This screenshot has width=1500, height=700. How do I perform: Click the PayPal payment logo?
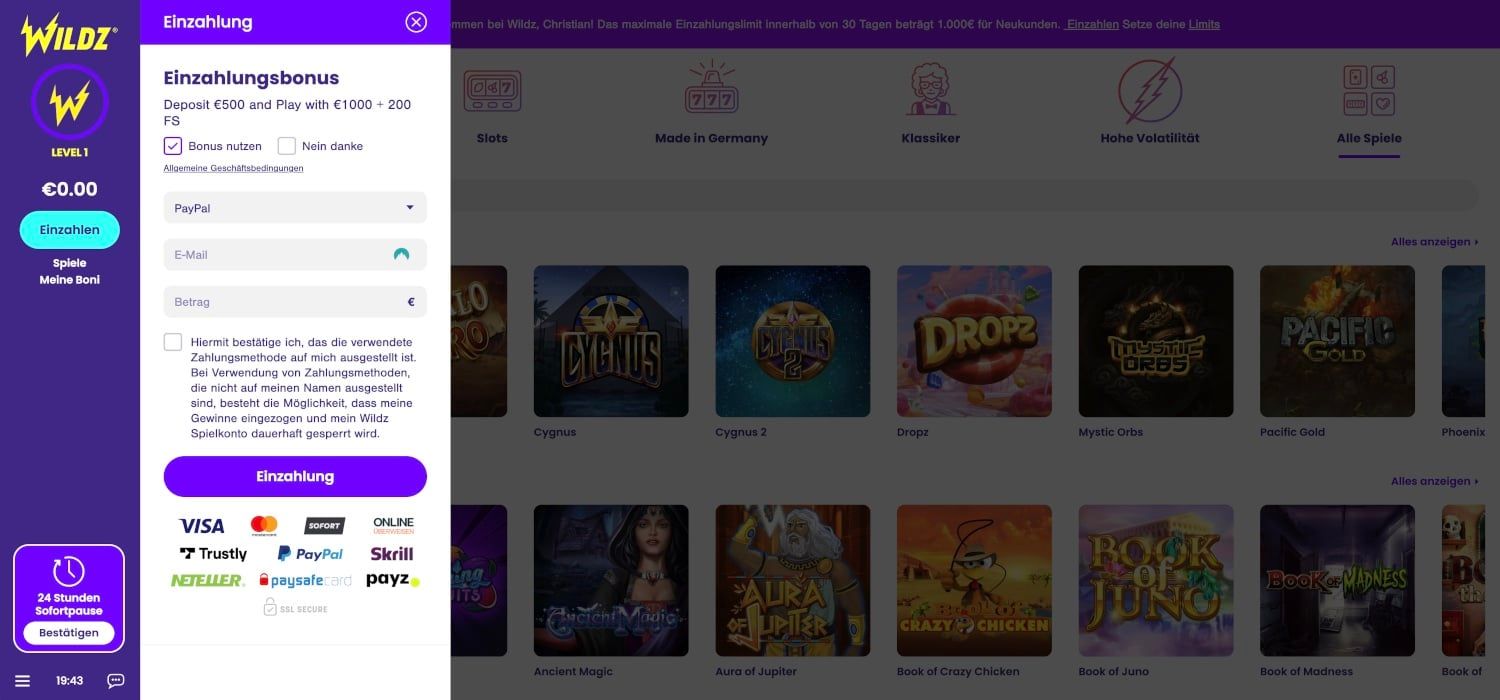tap(309, 553)
